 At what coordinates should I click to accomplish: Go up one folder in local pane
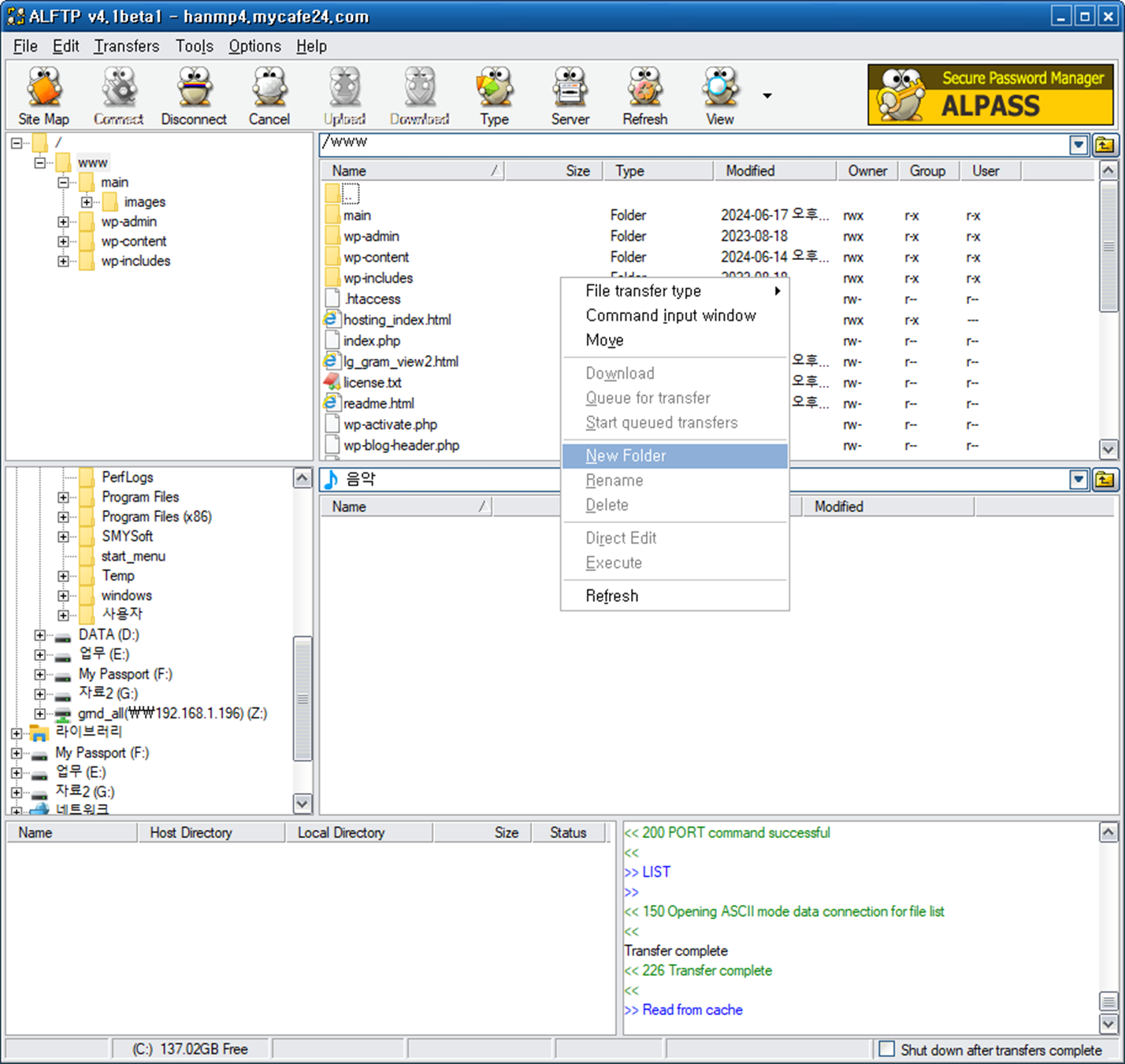pos(1105,480)
